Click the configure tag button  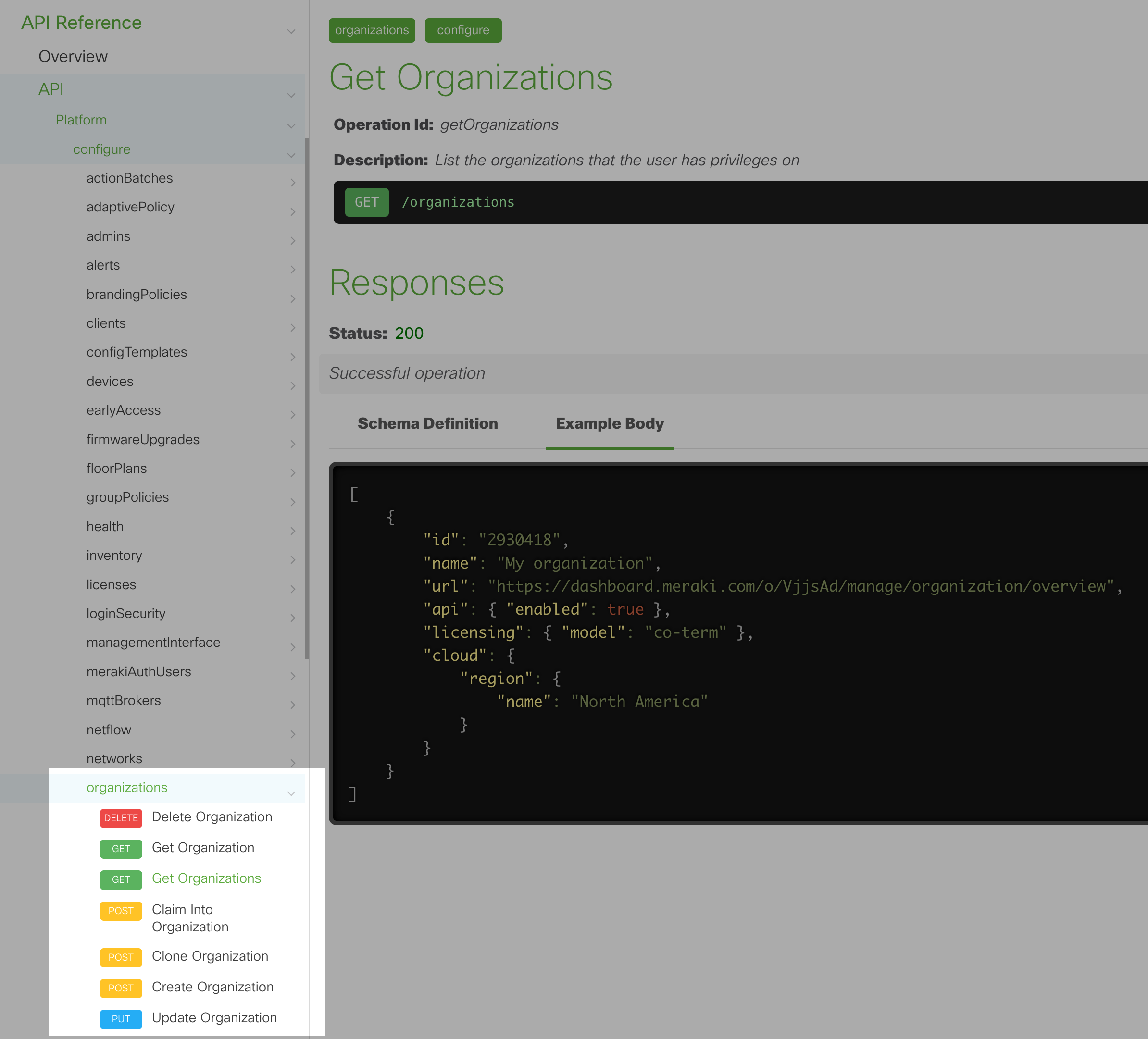click(462, 30)
